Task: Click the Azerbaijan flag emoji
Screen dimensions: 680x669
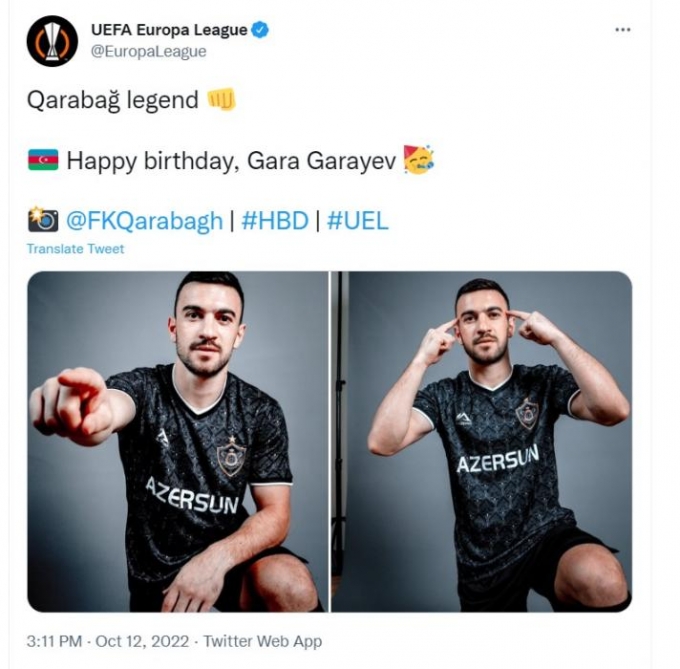Action: point(43,160)
